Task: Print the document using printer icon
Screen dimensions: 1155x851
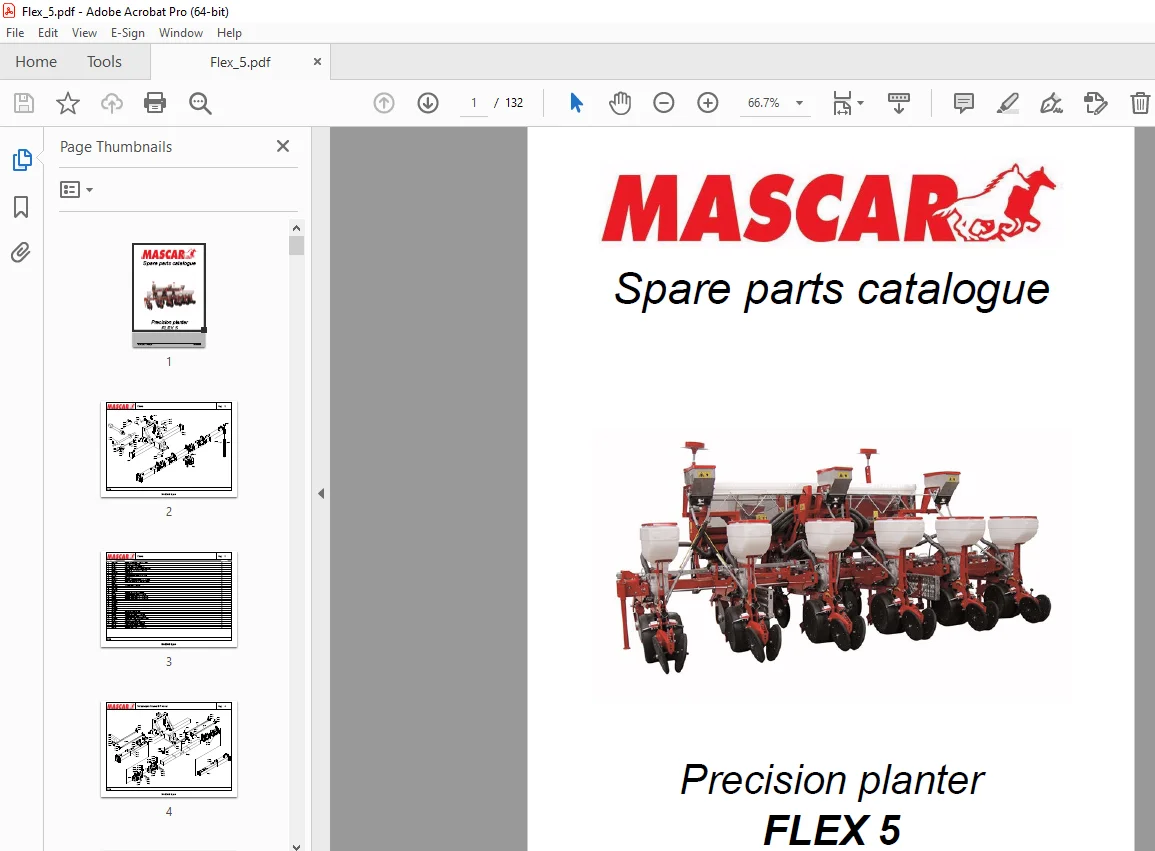Action: click(155, 103)
